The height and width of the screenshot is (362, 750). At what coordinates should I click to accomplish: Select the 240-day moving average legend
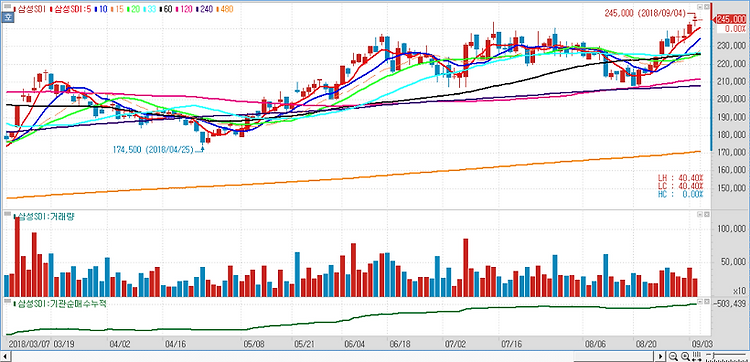tap(204, 9)
